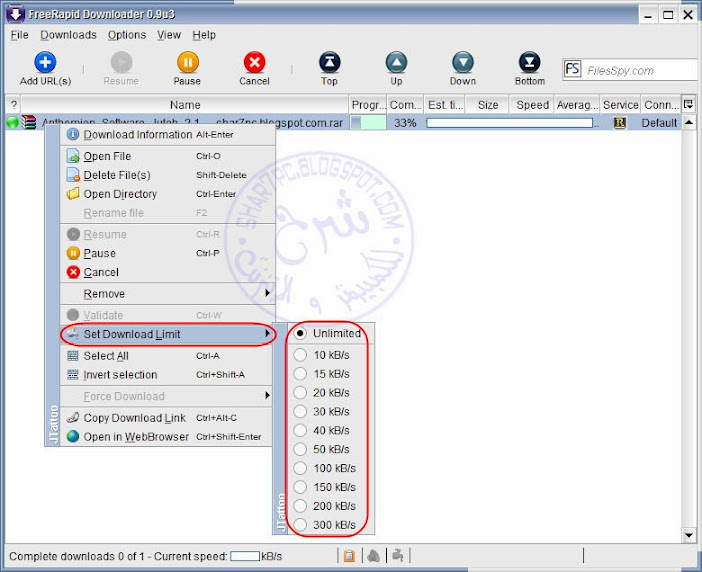Sort by the Size column header
The image size is (702, 572).
pyautogui.click(x=488, y=105)
